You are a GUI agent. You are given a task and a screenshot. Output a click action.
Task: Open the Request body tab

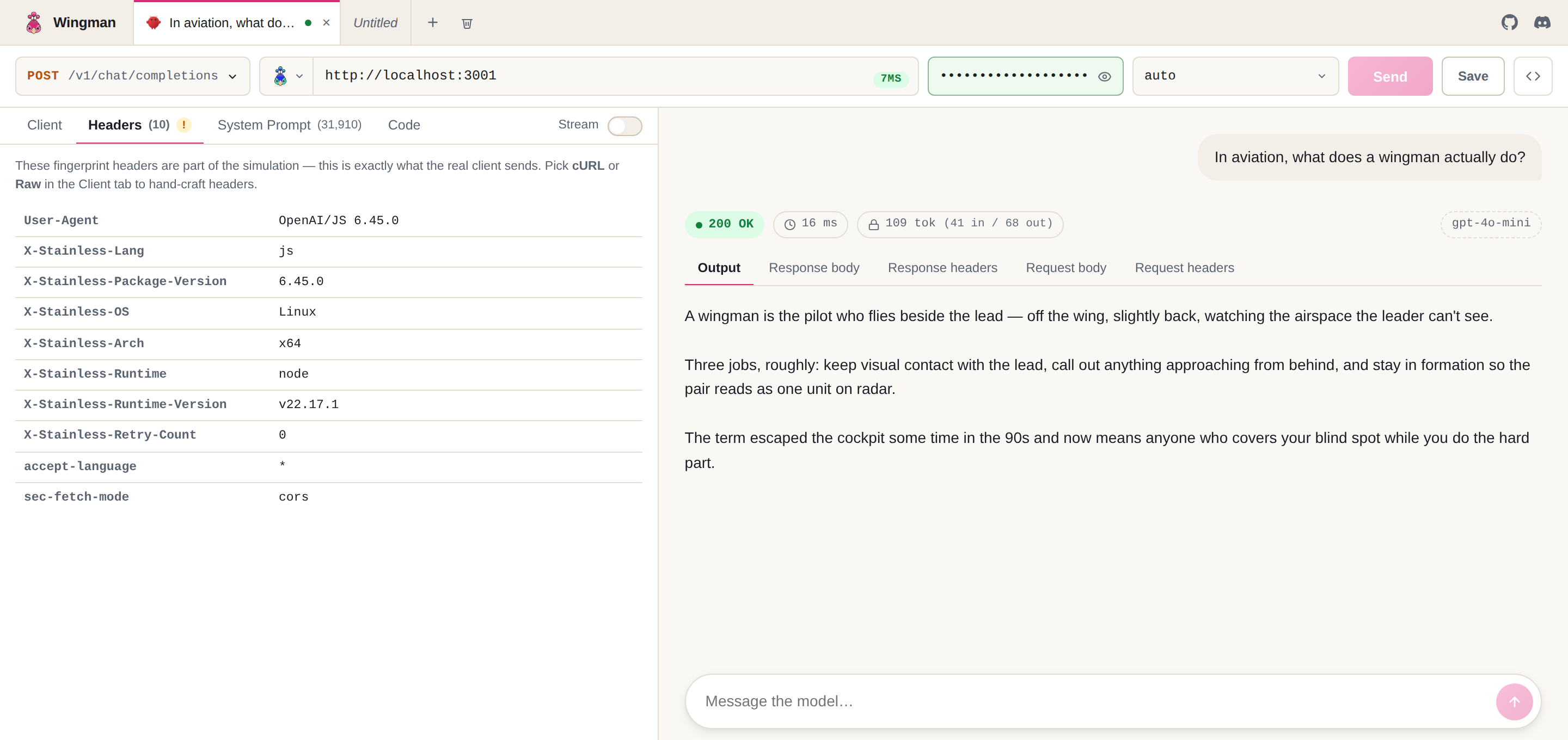(1066, 268)
